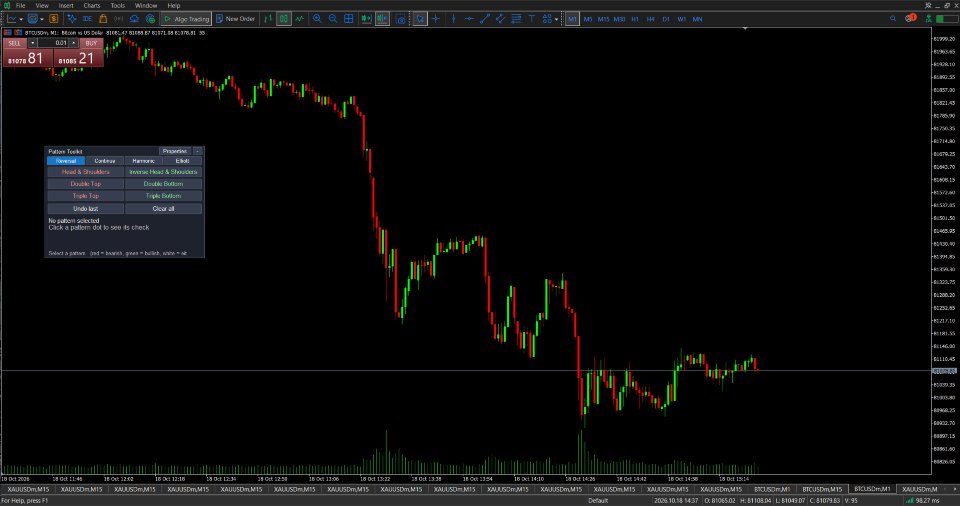Click the New Order button
The width and height of the screenshot is (960, 506).
click(x=236, y=19)
